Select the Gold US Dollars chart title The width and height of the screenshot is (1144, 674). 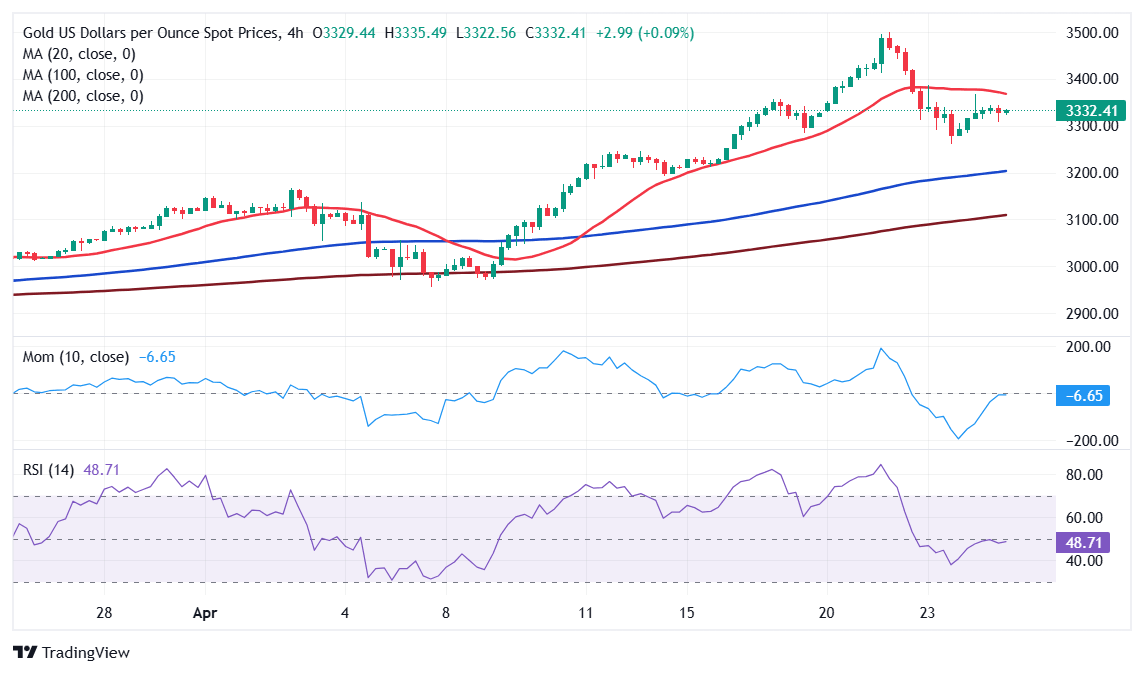[x=149, y=33]
